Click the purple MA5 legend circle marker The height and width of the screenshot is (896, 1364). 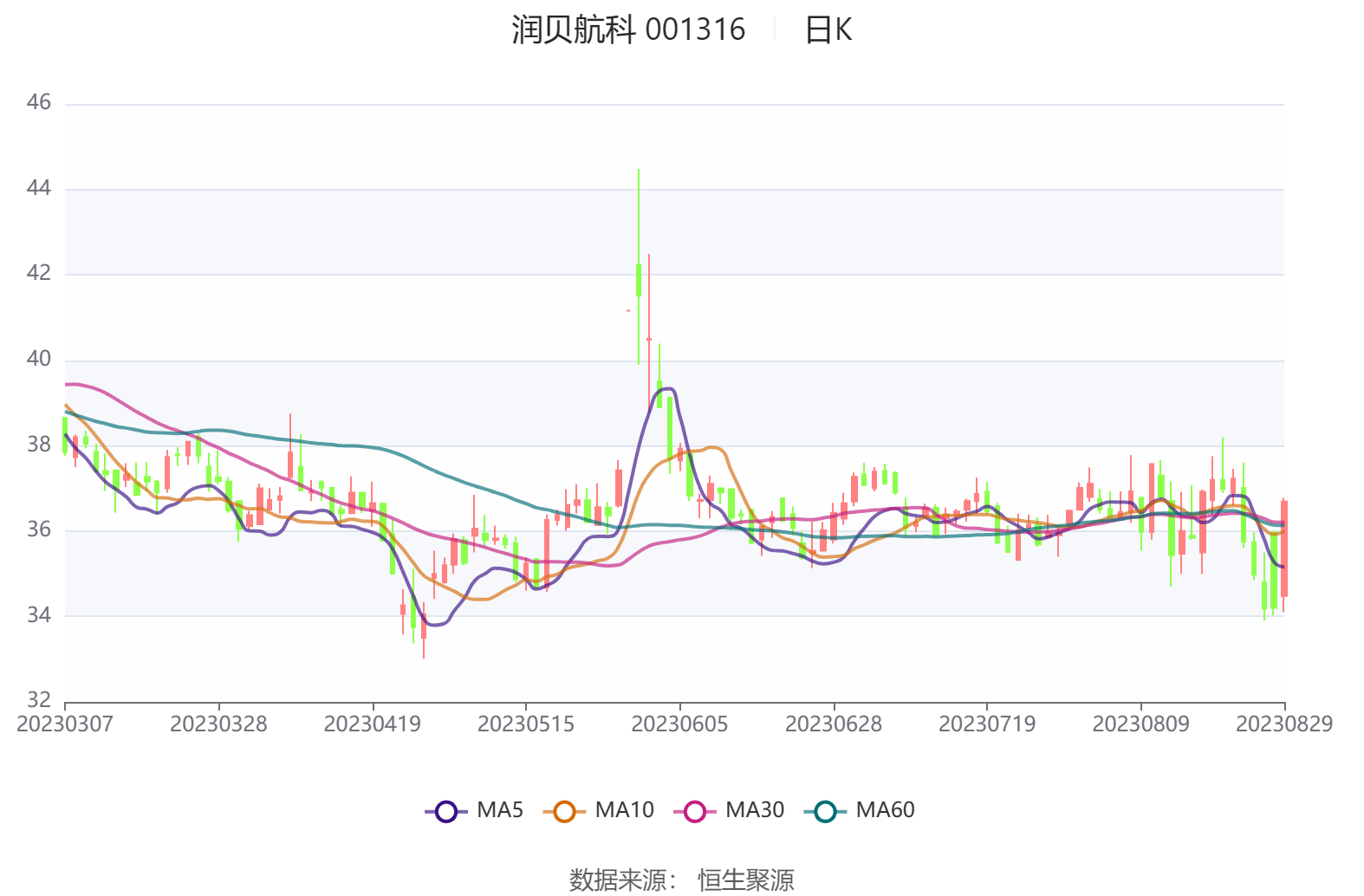tap(445, 812)
